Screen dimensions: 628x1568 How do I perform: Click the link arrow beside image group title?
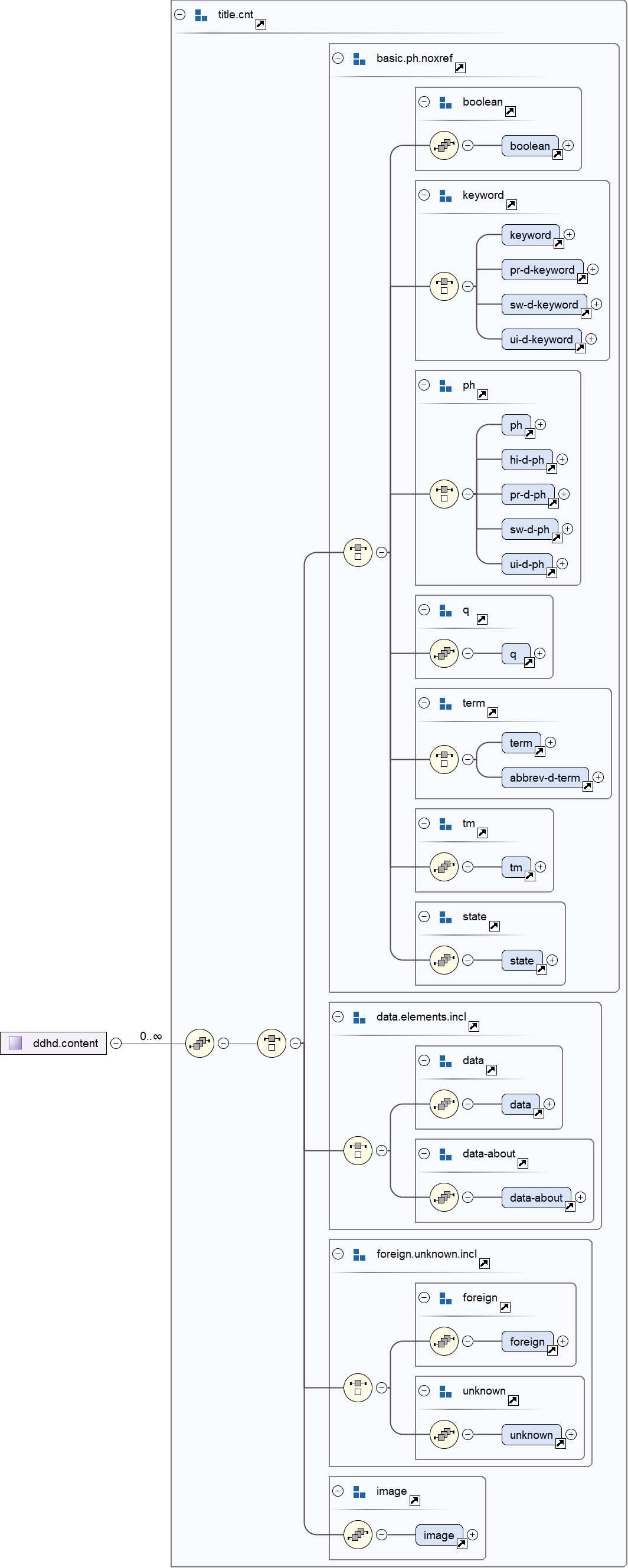click(415, 1500)
